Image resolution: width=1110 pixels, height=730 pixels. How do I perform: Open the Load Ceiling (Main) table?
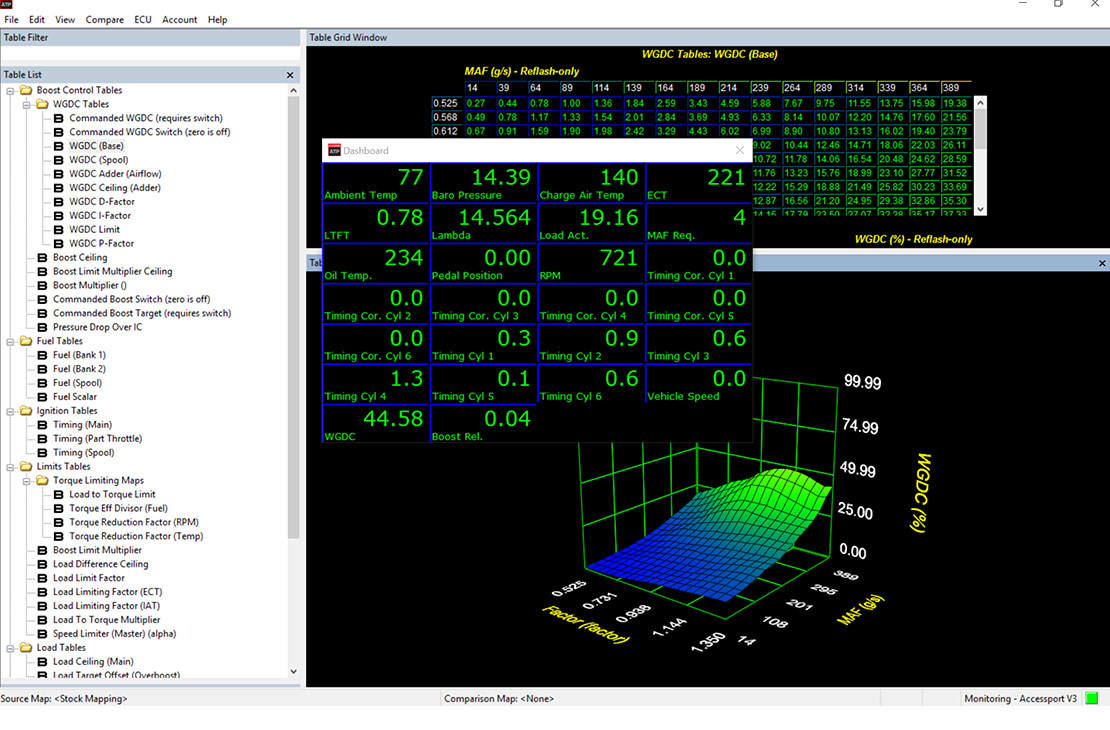(x=93, y=661)
